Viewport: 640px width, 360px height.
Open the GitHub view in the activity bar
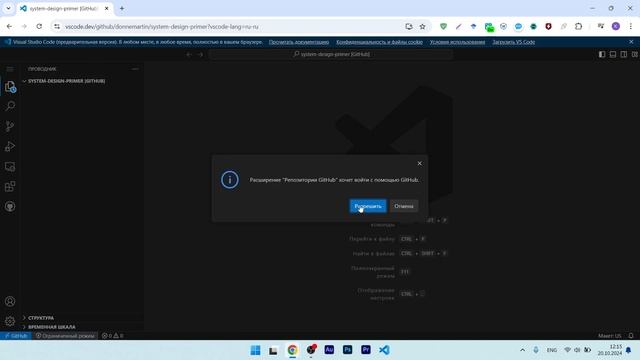point(10,207)
